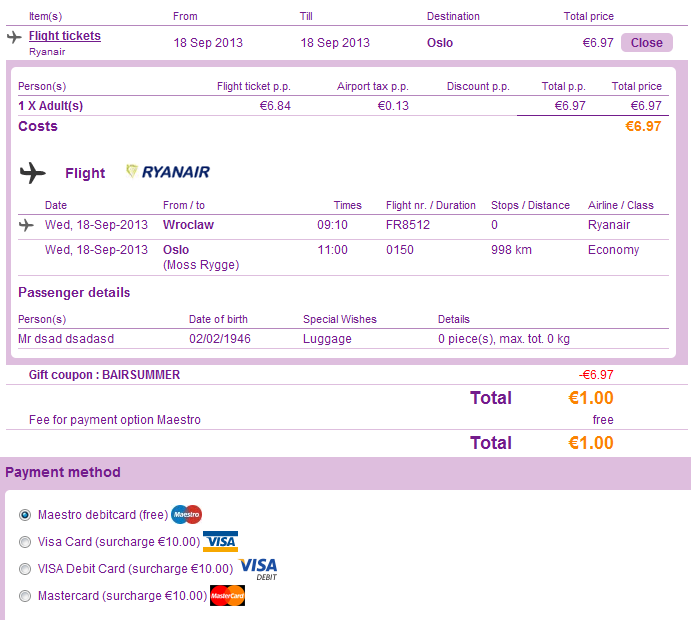Click the Maestro card logo

pos(186,515)
